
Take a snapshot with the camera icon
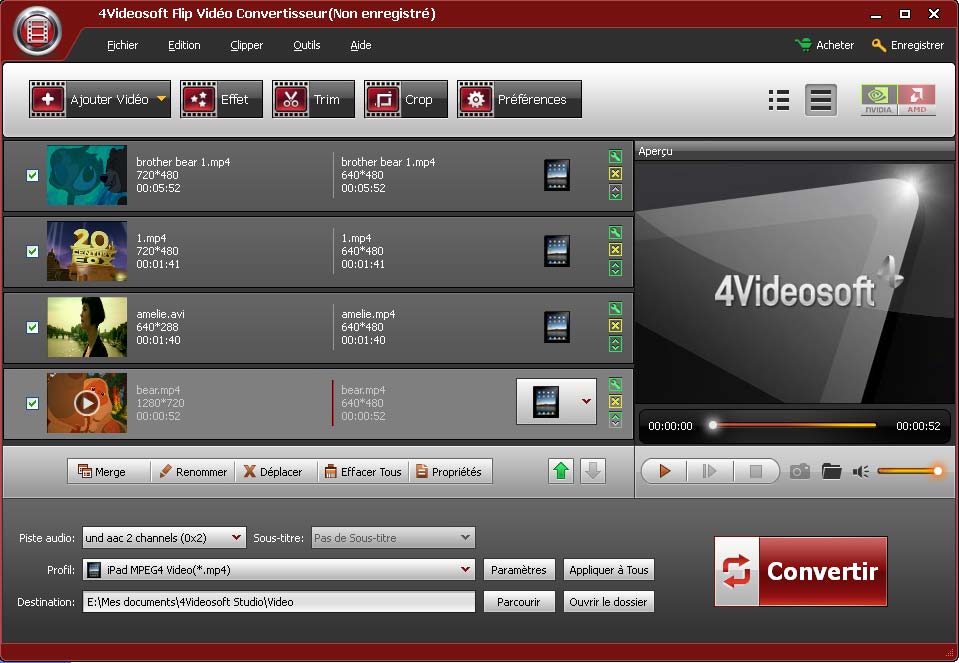pyautogui.click(x=799, y=471)
